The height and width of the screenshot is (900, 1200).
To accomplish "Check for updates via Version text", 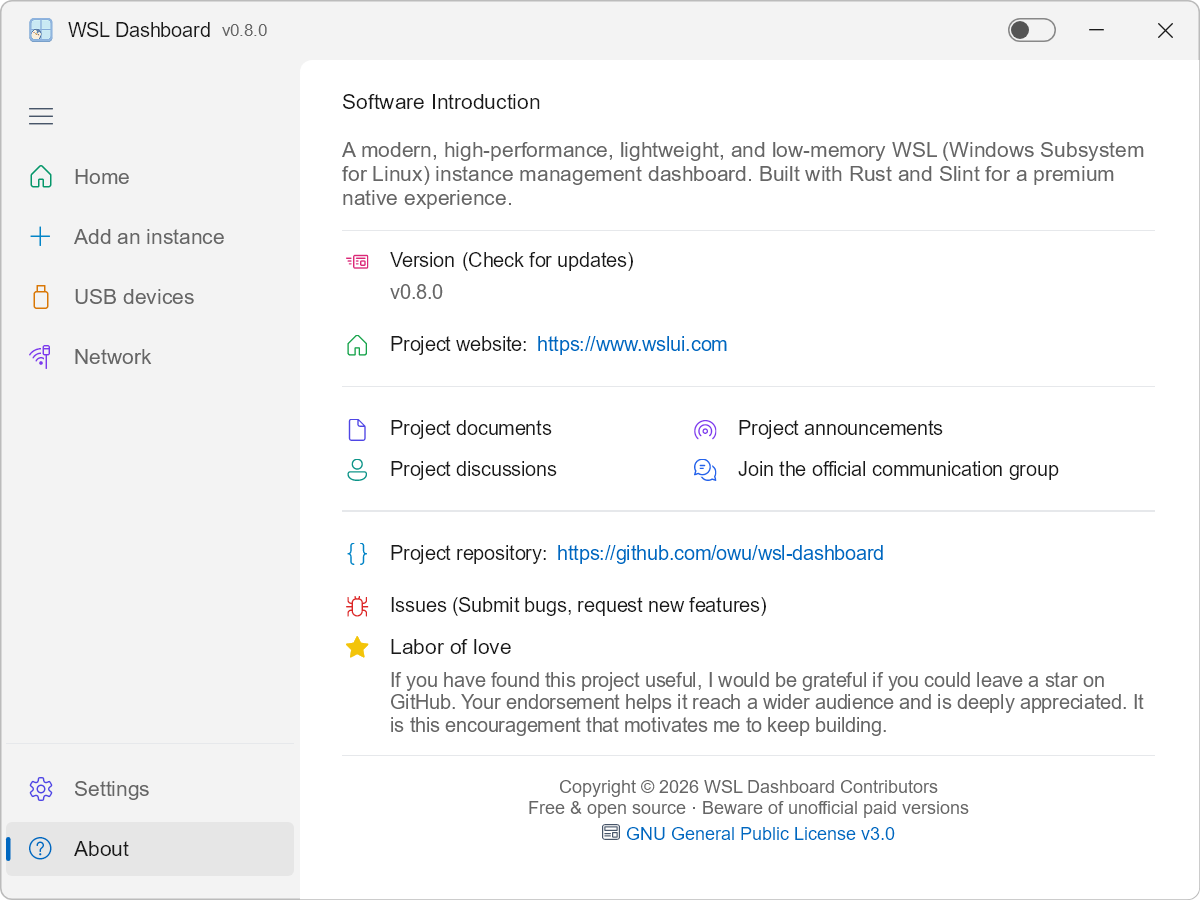I will click(x=512, y=260).
